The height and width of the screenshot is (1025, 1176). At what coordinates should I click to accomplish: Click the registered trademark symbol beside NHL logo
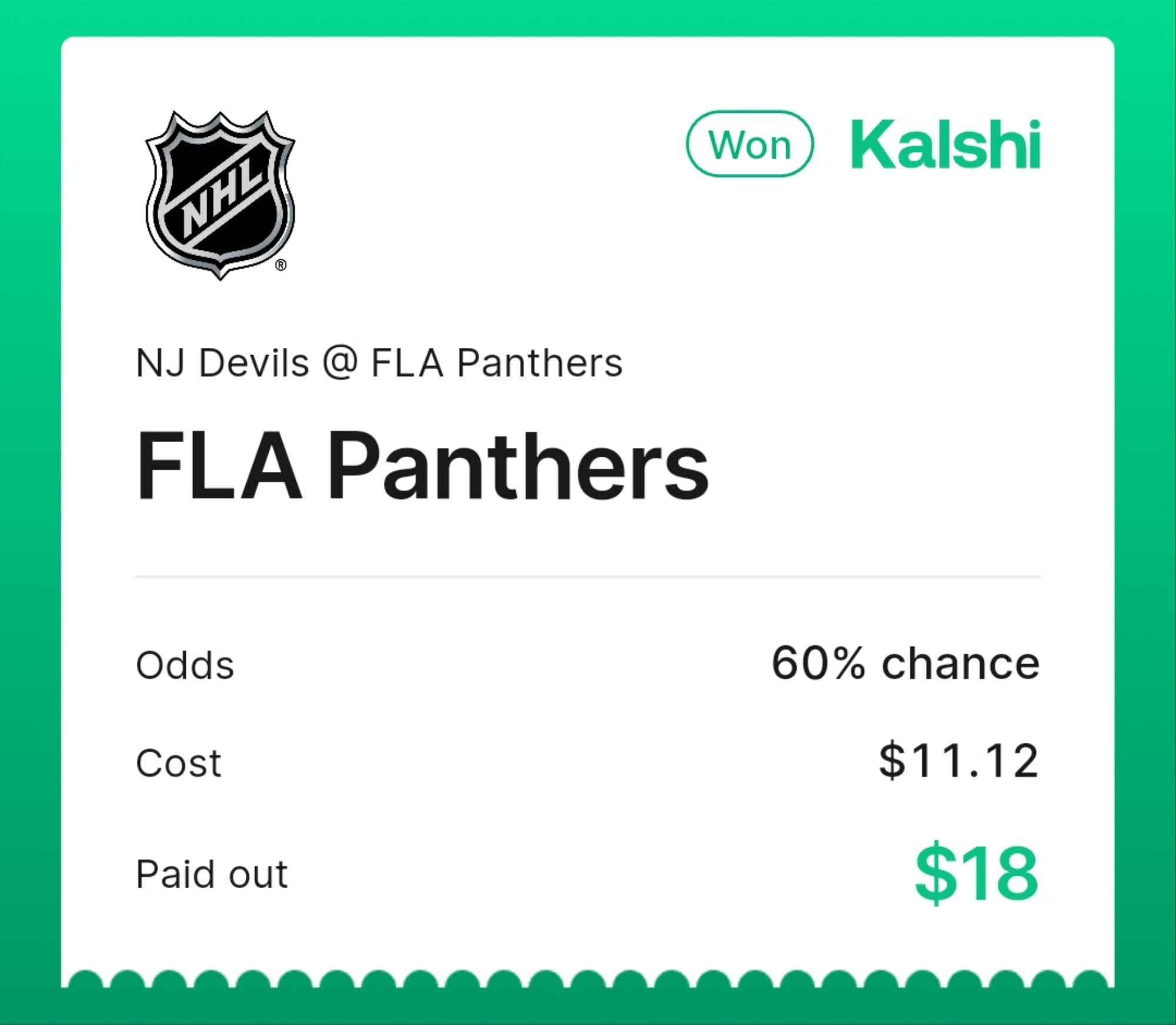pyautogui.click(x=281, y=266)
